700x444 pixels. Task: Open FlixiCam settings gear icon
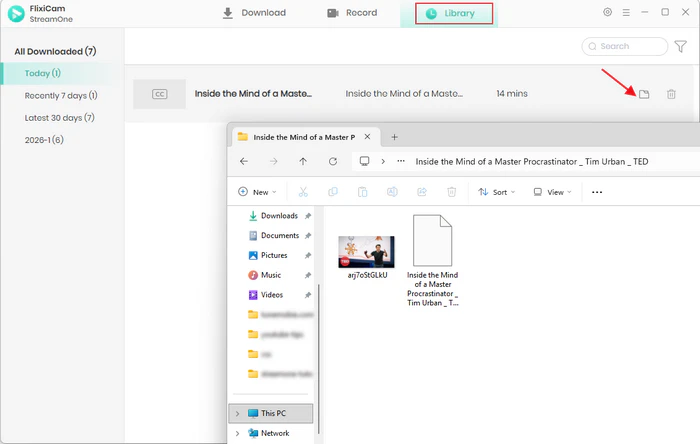pos(607,12)
